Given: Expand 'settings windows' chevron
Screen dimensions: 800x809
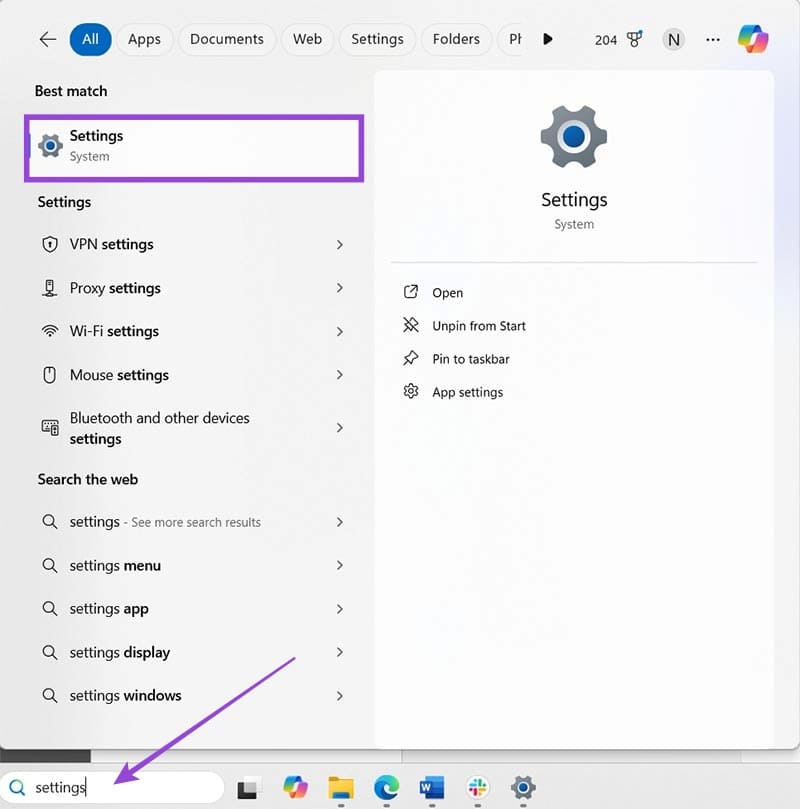Looking at the screenshot, I should 339,696.
